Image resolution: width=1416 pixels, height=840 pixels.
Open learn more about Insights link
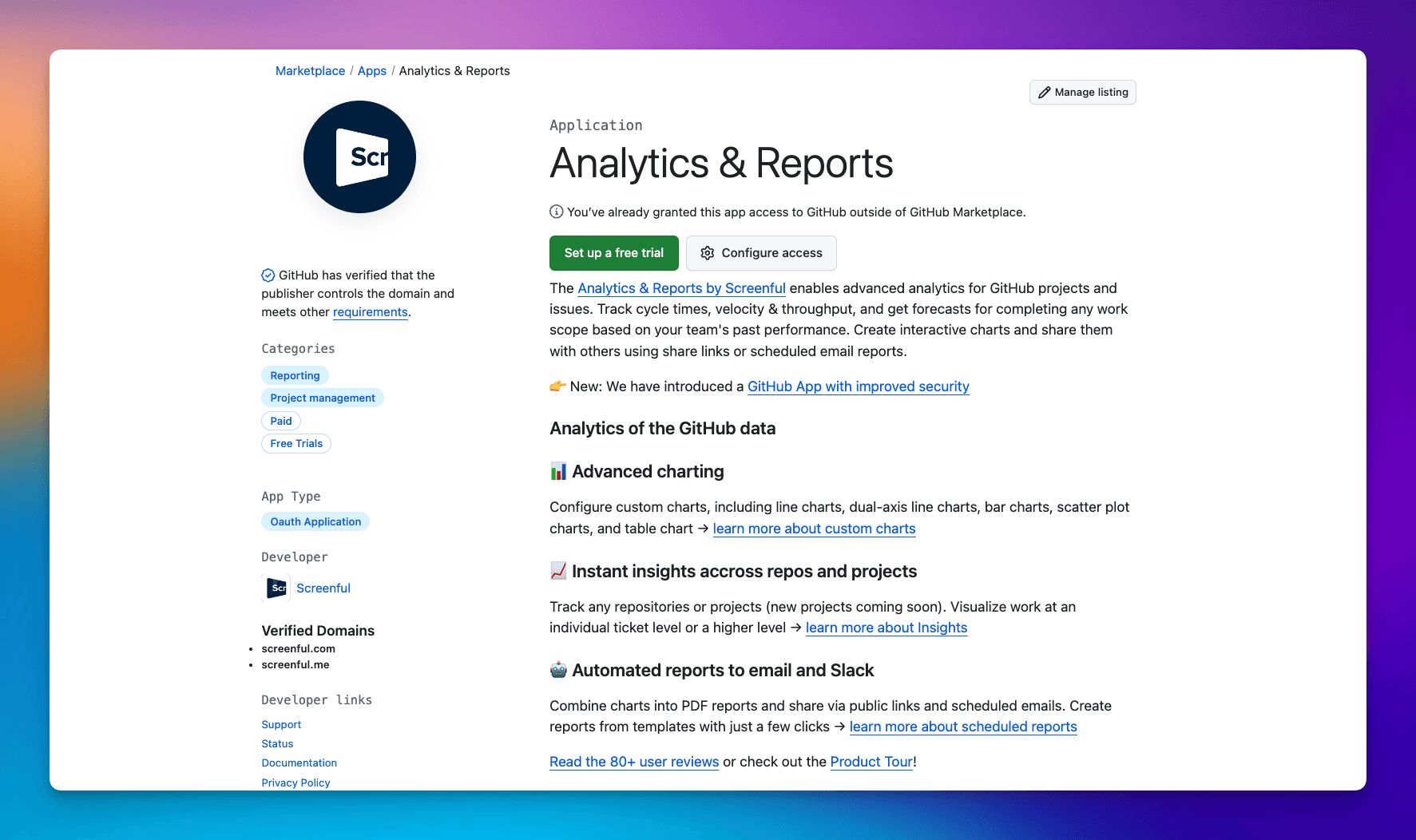886,628
